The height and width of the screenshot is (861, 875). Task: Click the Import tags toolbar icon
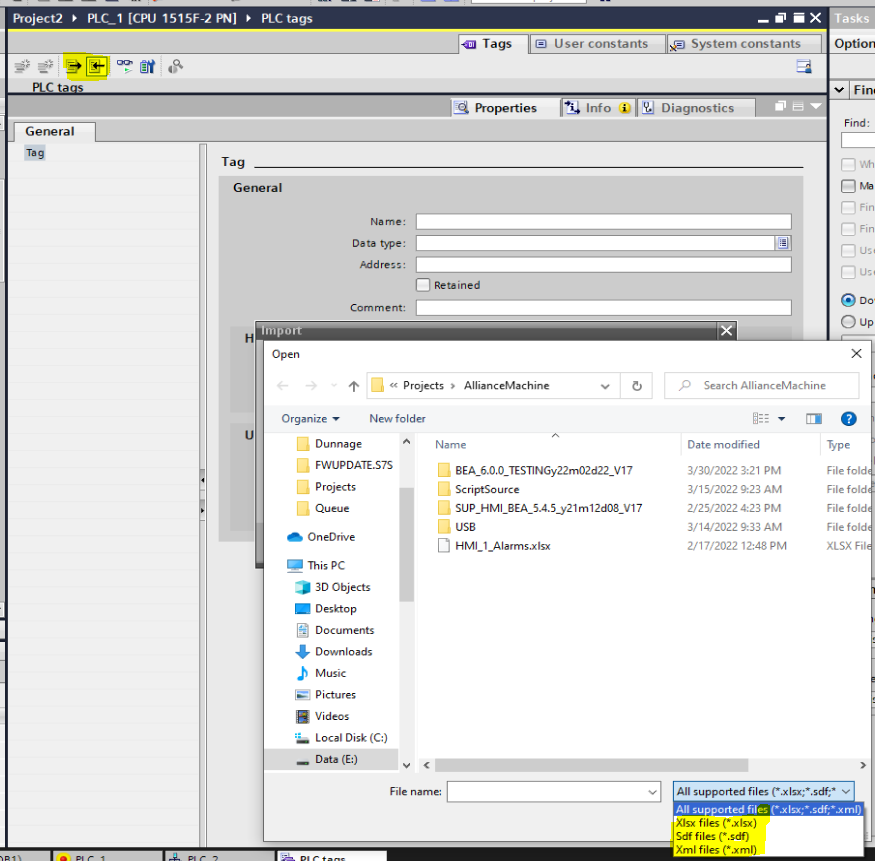pyautogui.click(x=96, y=66)
